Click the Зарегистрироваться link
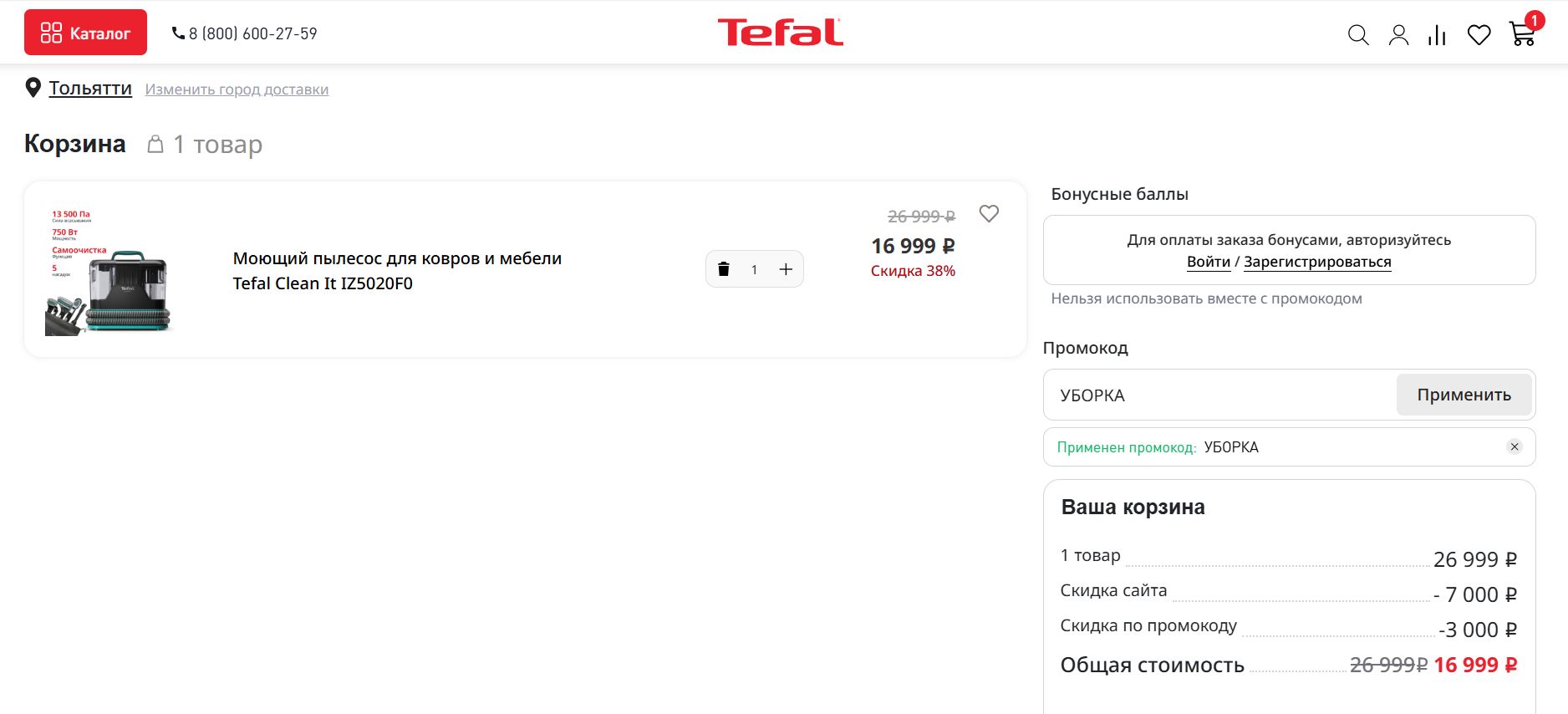Viewport: 1568px width, 714px height. [1317, 262]
